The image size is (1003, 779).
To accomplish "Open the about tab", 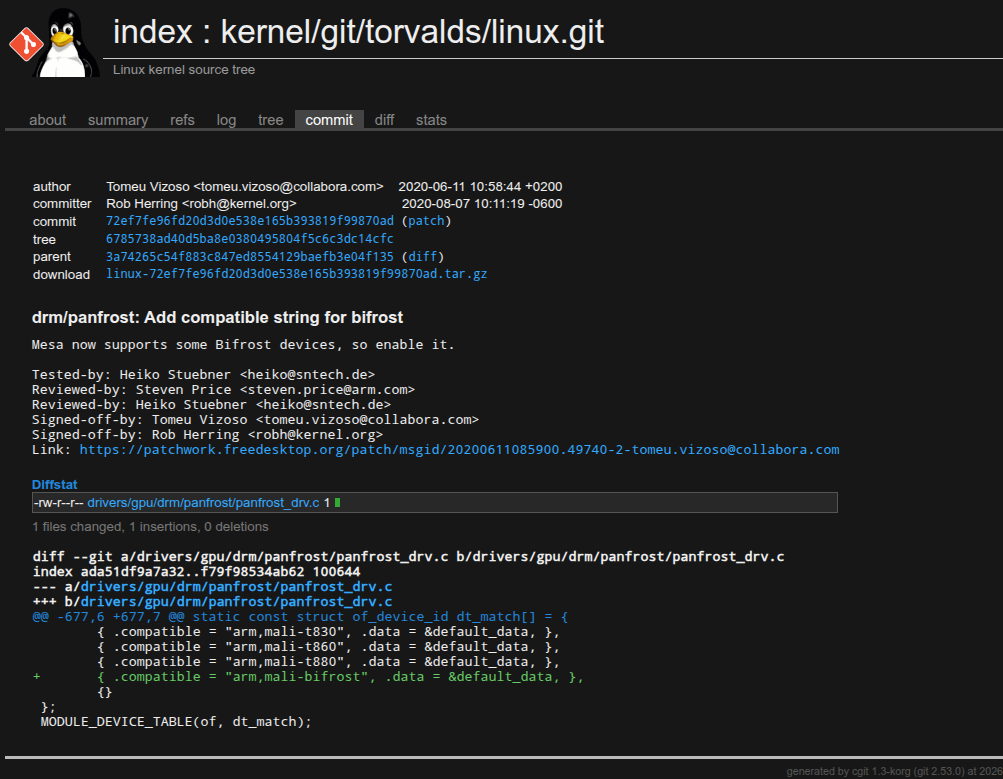I will click(x=47, y=120).
